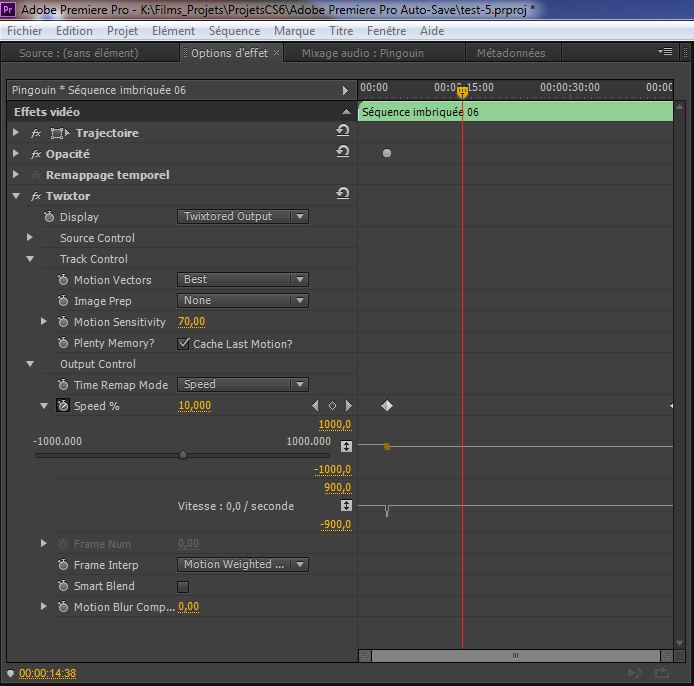The height and width of the screenshot is (686, 694).
Task: Collapse the Effets vidéo section arrow
Action: (x=347, y=112)
